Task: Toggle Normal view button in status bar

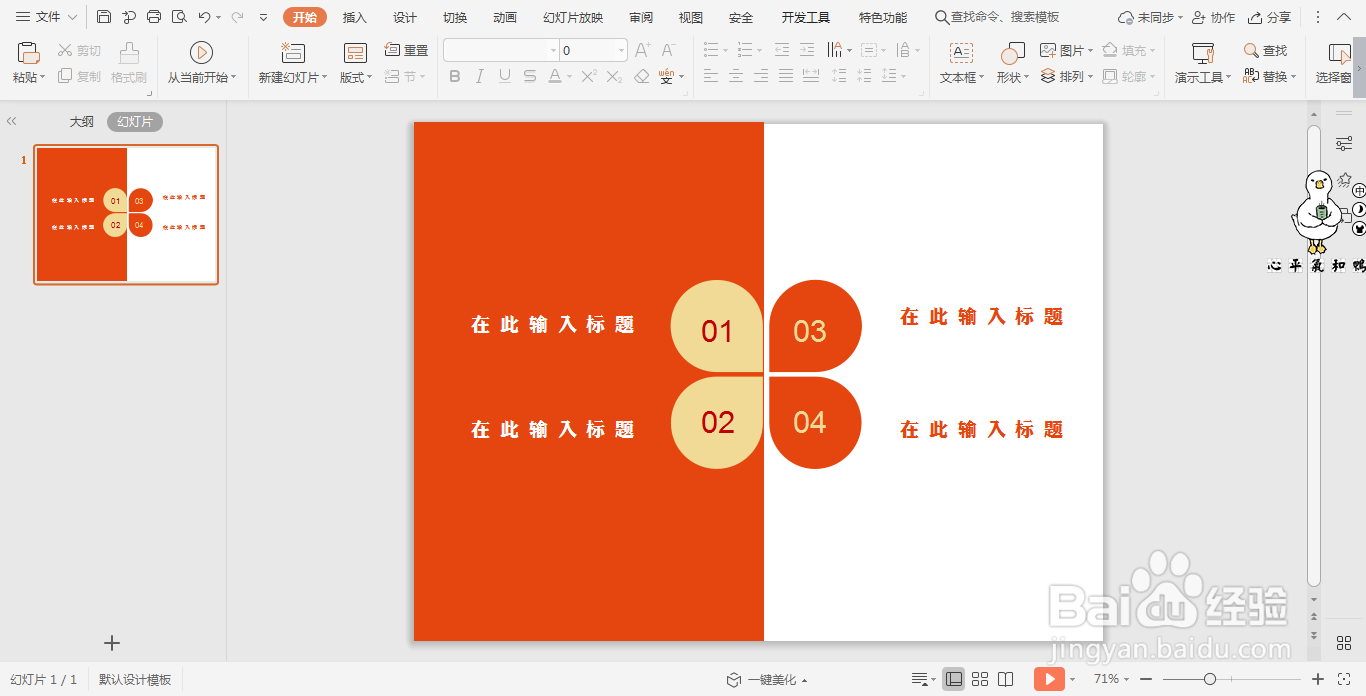Action: point(954,679)
